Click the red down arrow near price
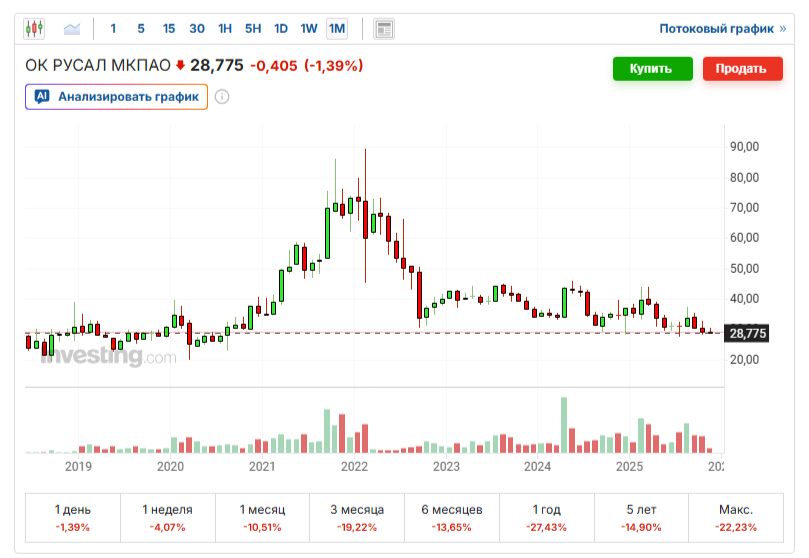Screen dimensions: 809x558 (180, 65)
